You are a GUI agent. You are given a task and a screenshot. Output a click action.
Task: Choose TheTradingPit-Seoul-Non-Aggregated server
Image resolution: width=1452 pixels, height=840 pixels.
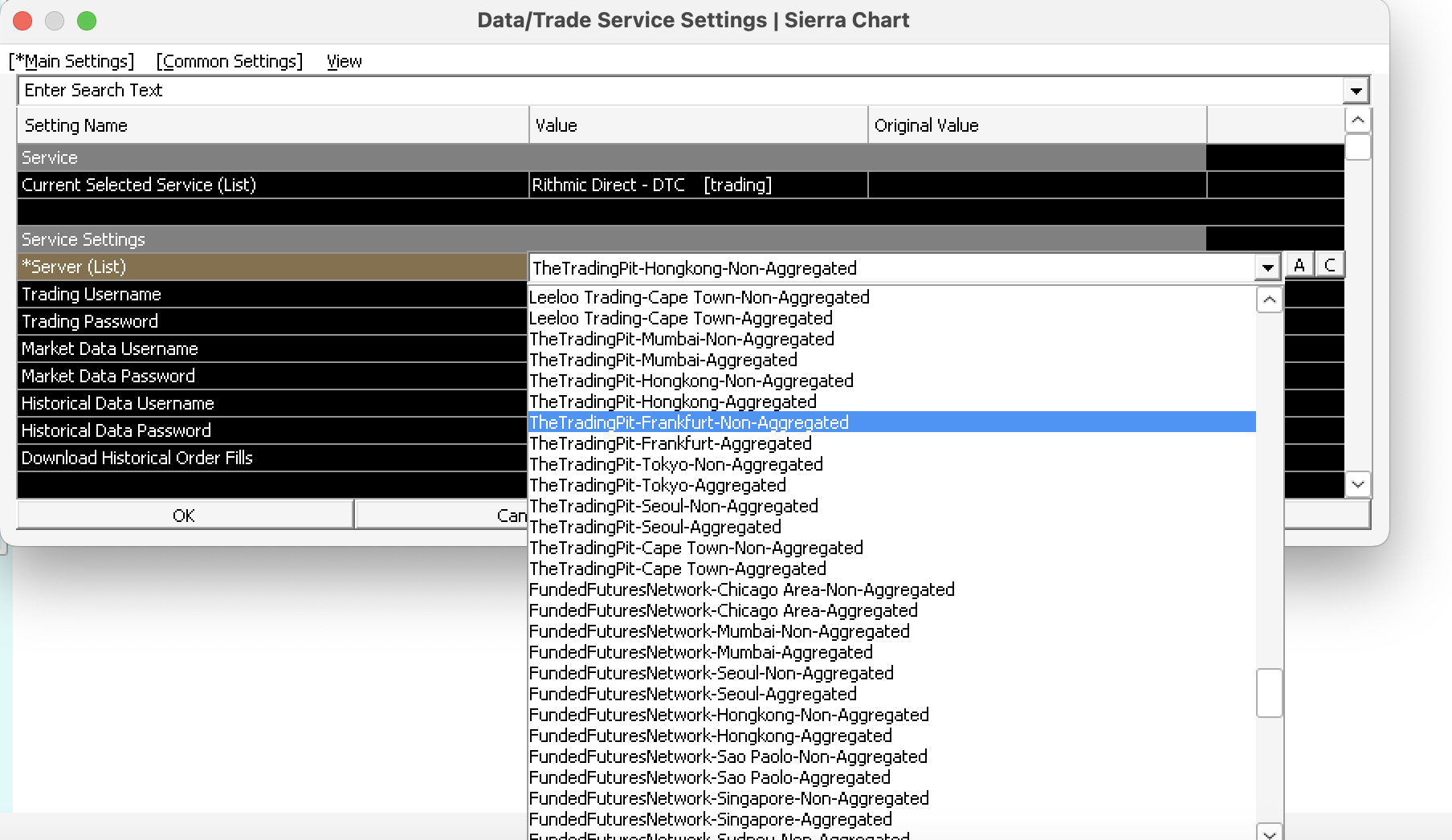tap(891, 506)
